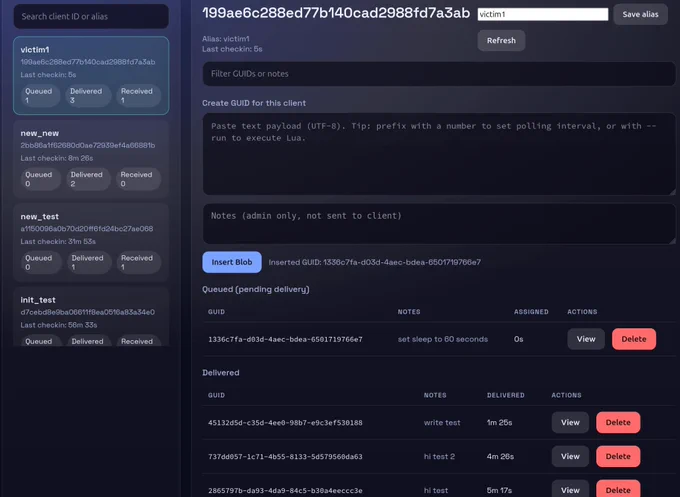Click the Received badge on new_test
680x497 pixels.
[x=139, y=262]
